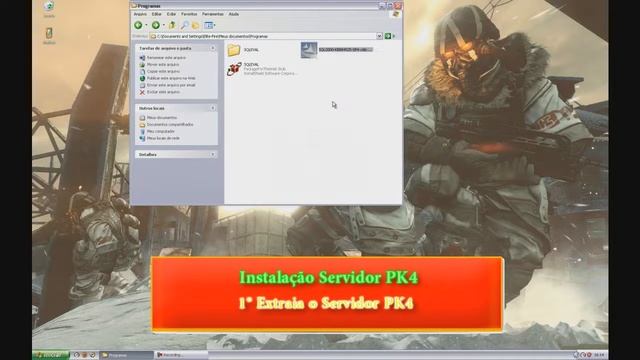Open the Recycle Bin desktop icon
The width and height of the screenshot is (640, 360).
click(49, 6)
